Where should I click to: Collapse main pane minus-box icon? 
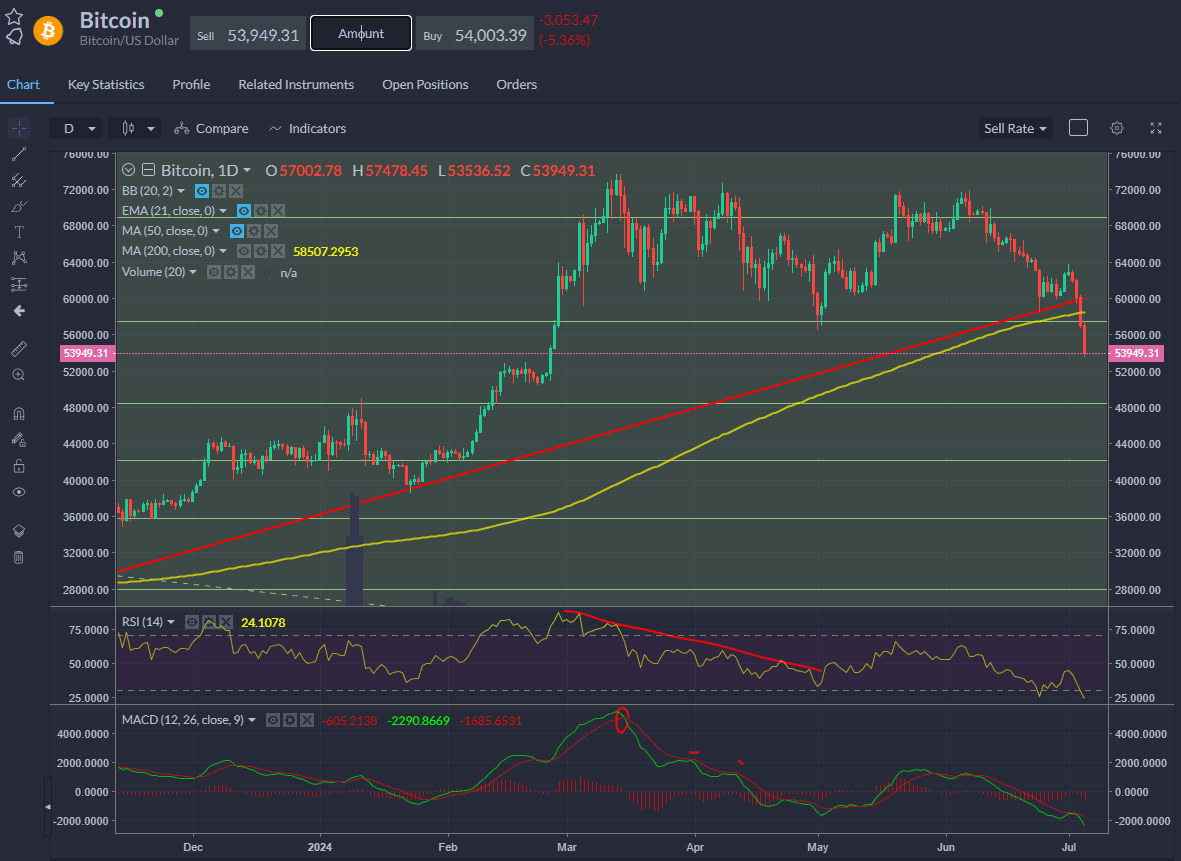point(148,170)
